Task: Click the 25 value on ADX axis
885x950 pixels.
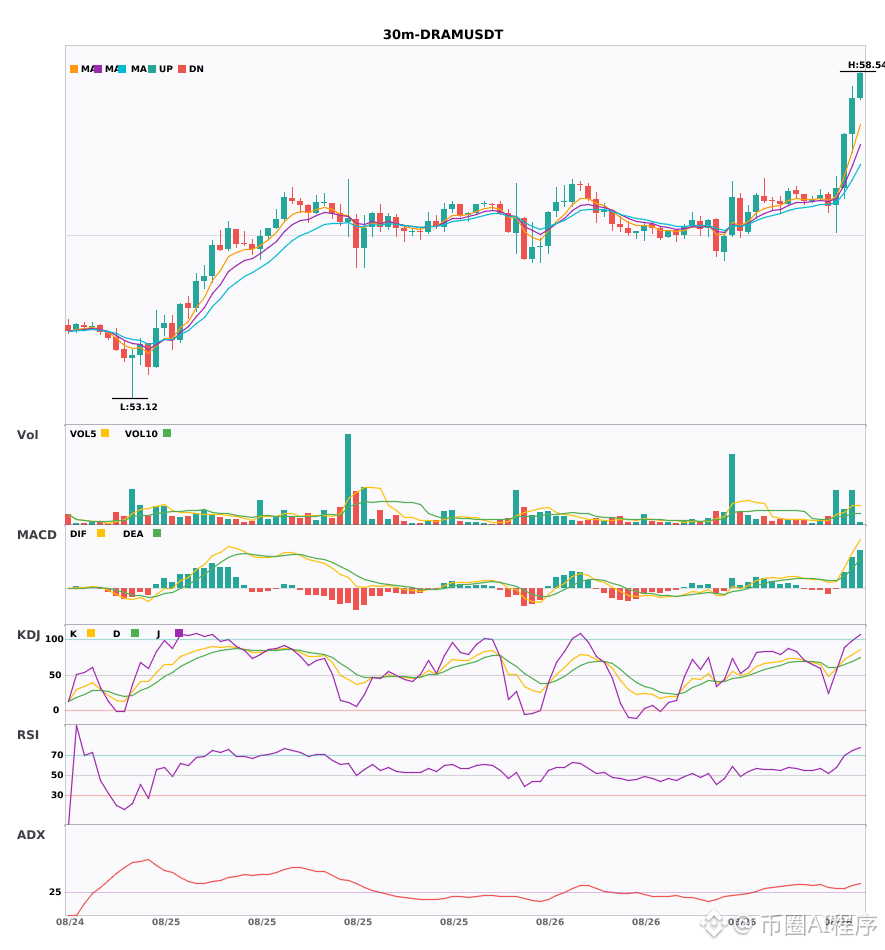Action: (55, 892)
